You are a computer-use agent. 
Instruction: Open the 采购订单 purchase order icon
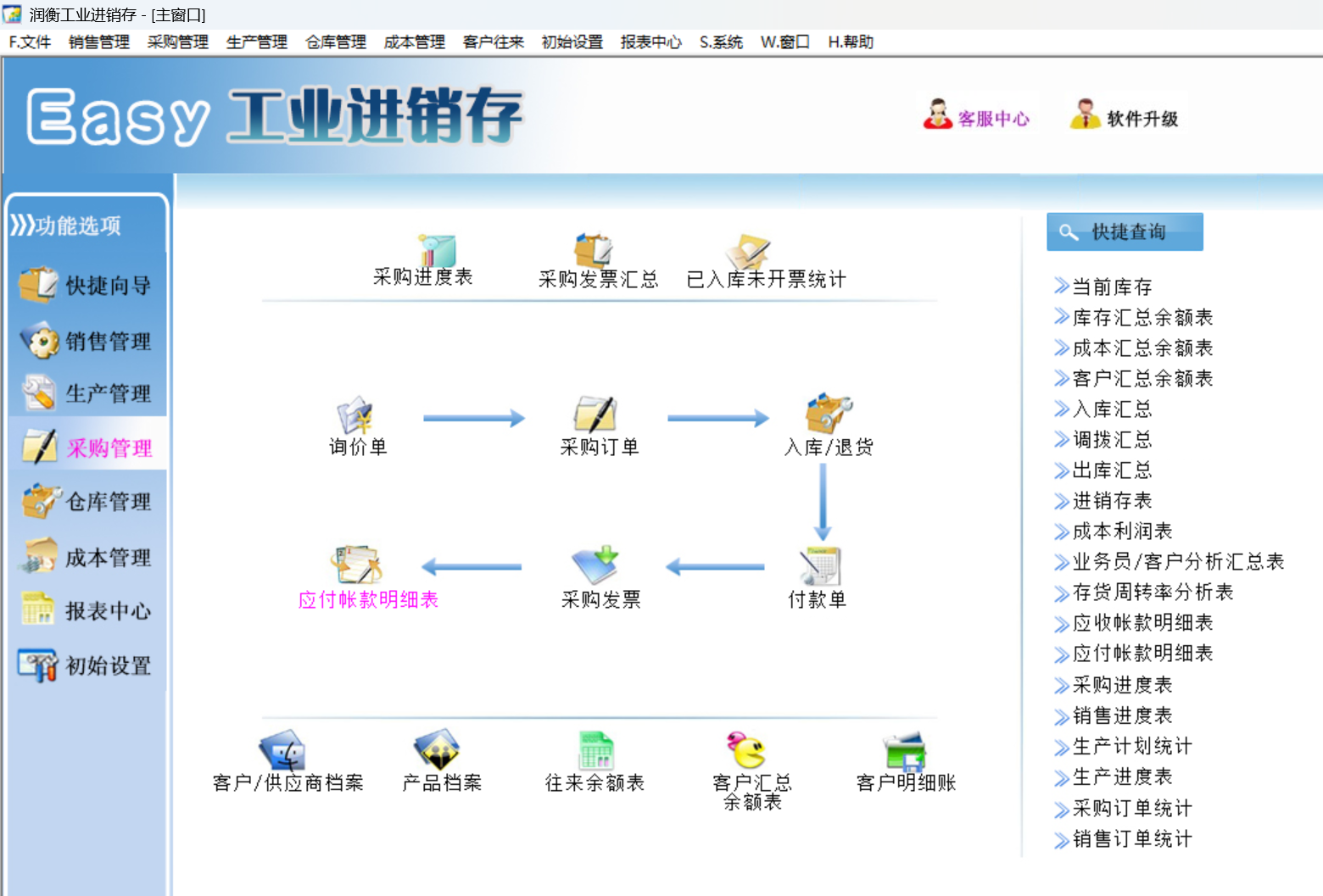(x=595, y=415)
